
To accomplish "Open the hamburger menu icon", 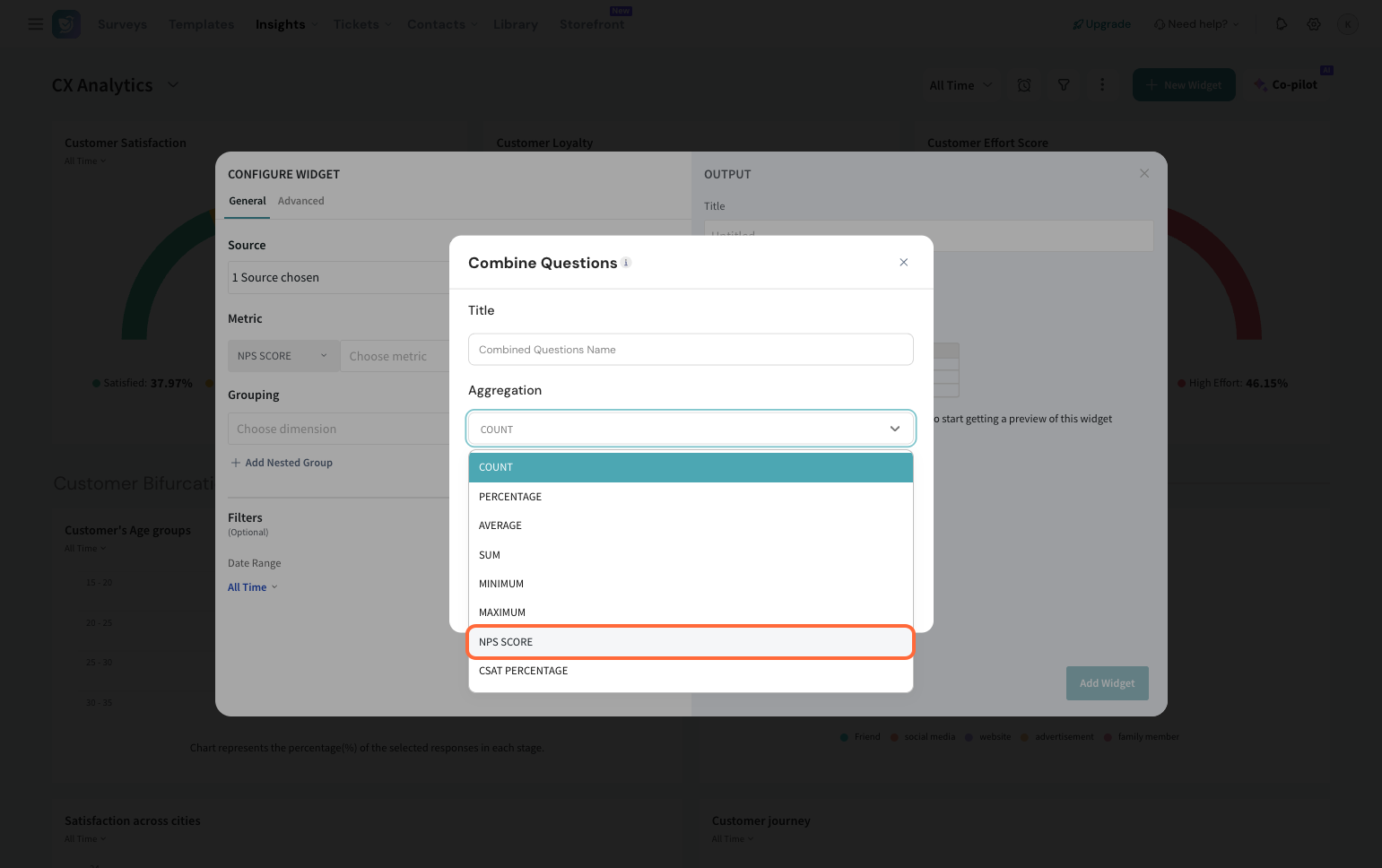I will (36, 24).
